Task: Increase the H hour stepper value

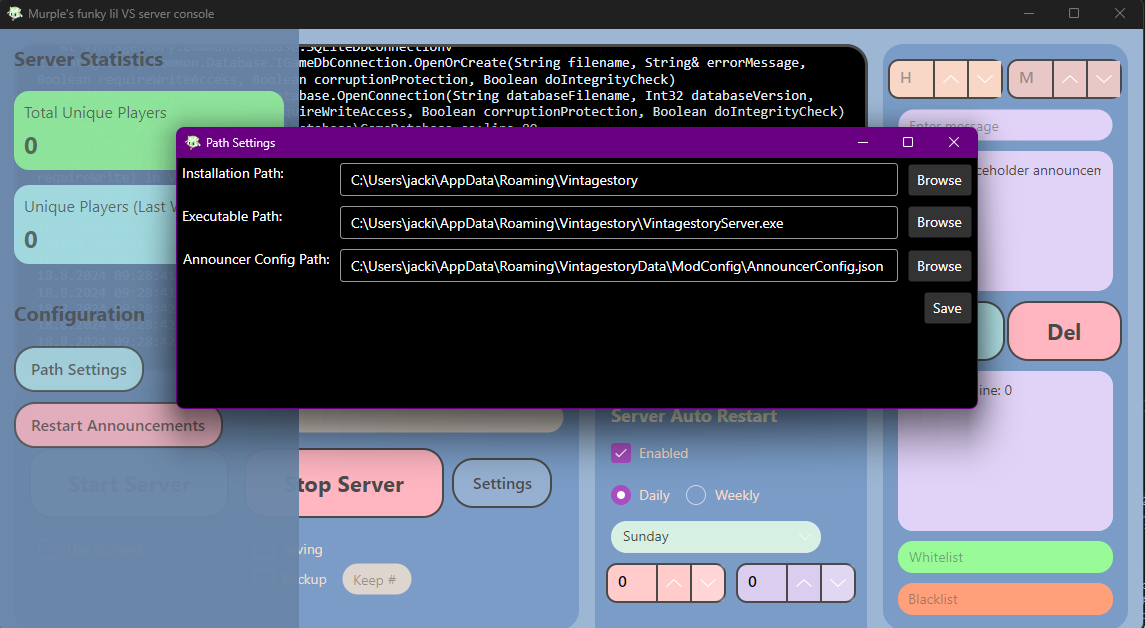Action: [x=951, y=79]
